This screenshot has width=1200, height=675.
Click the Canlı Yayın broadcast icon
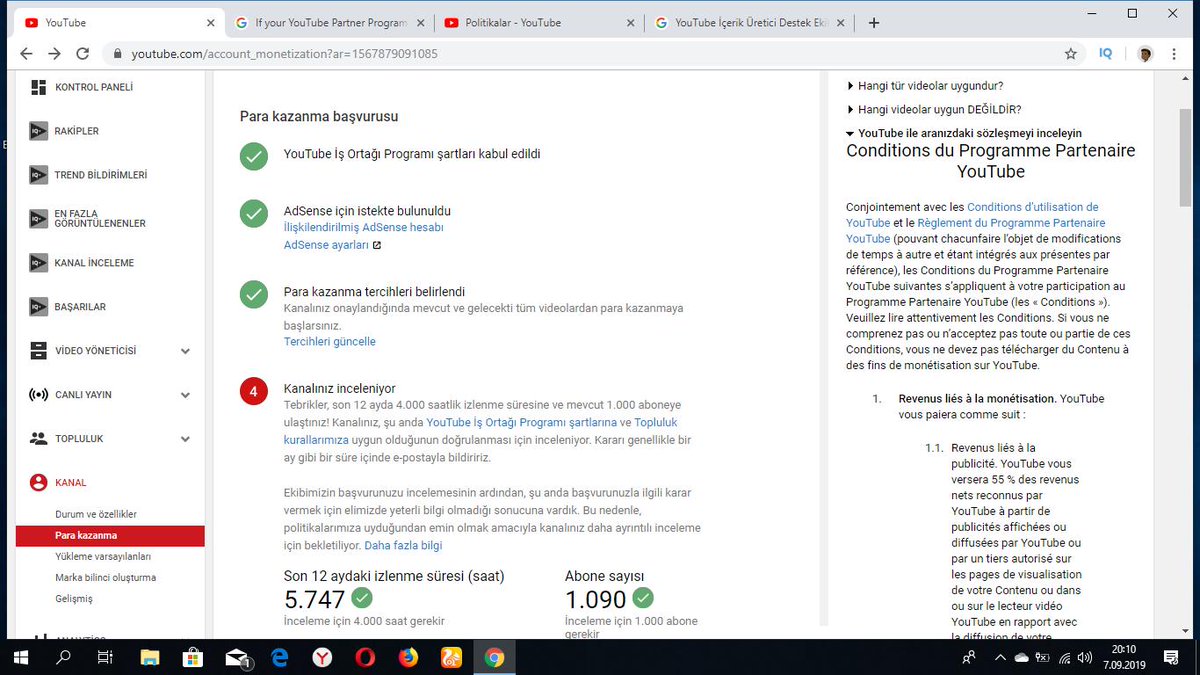[39, 395]
